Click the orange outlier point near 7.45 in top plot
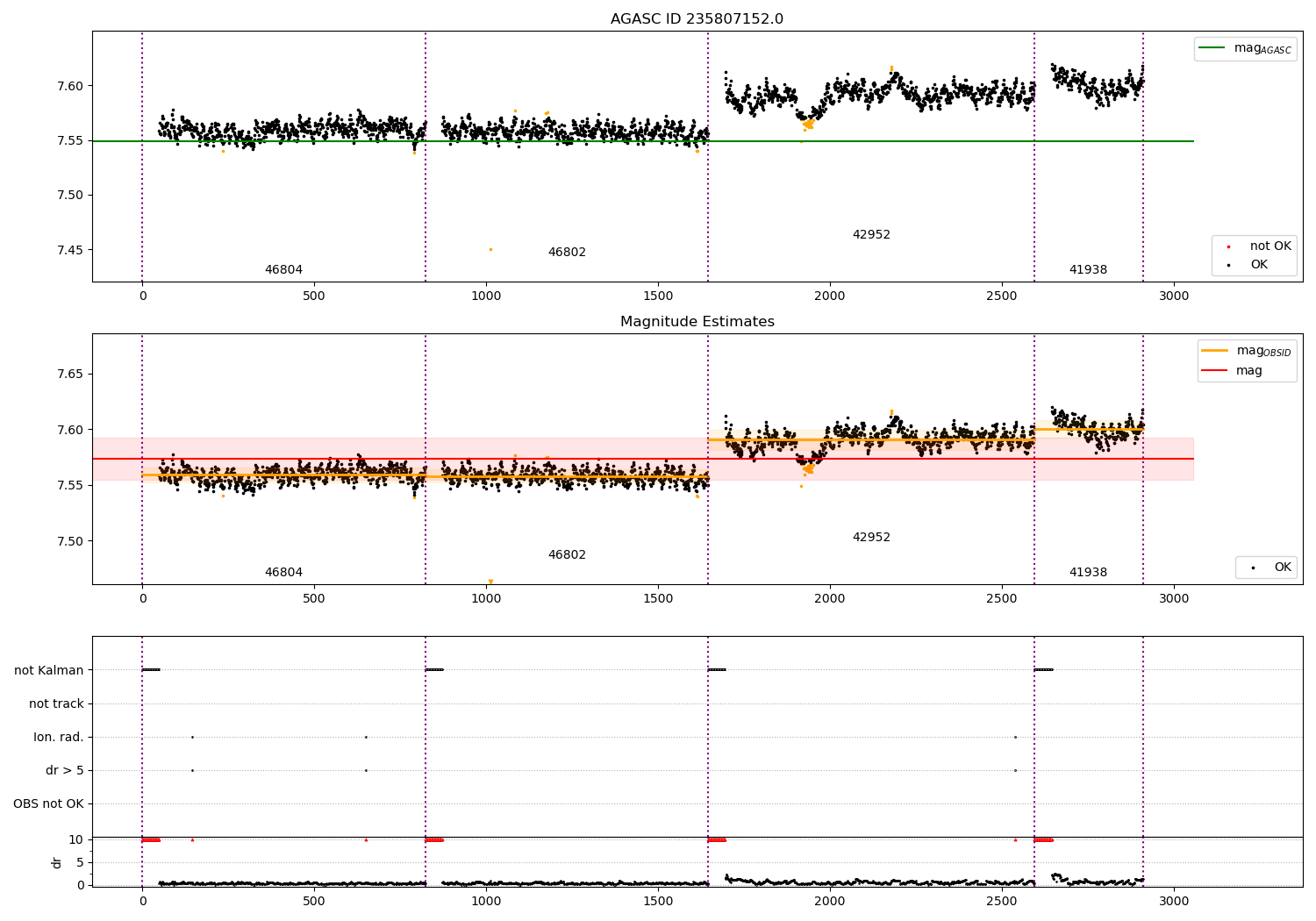1316x921 pixels. tap(490, 249)
